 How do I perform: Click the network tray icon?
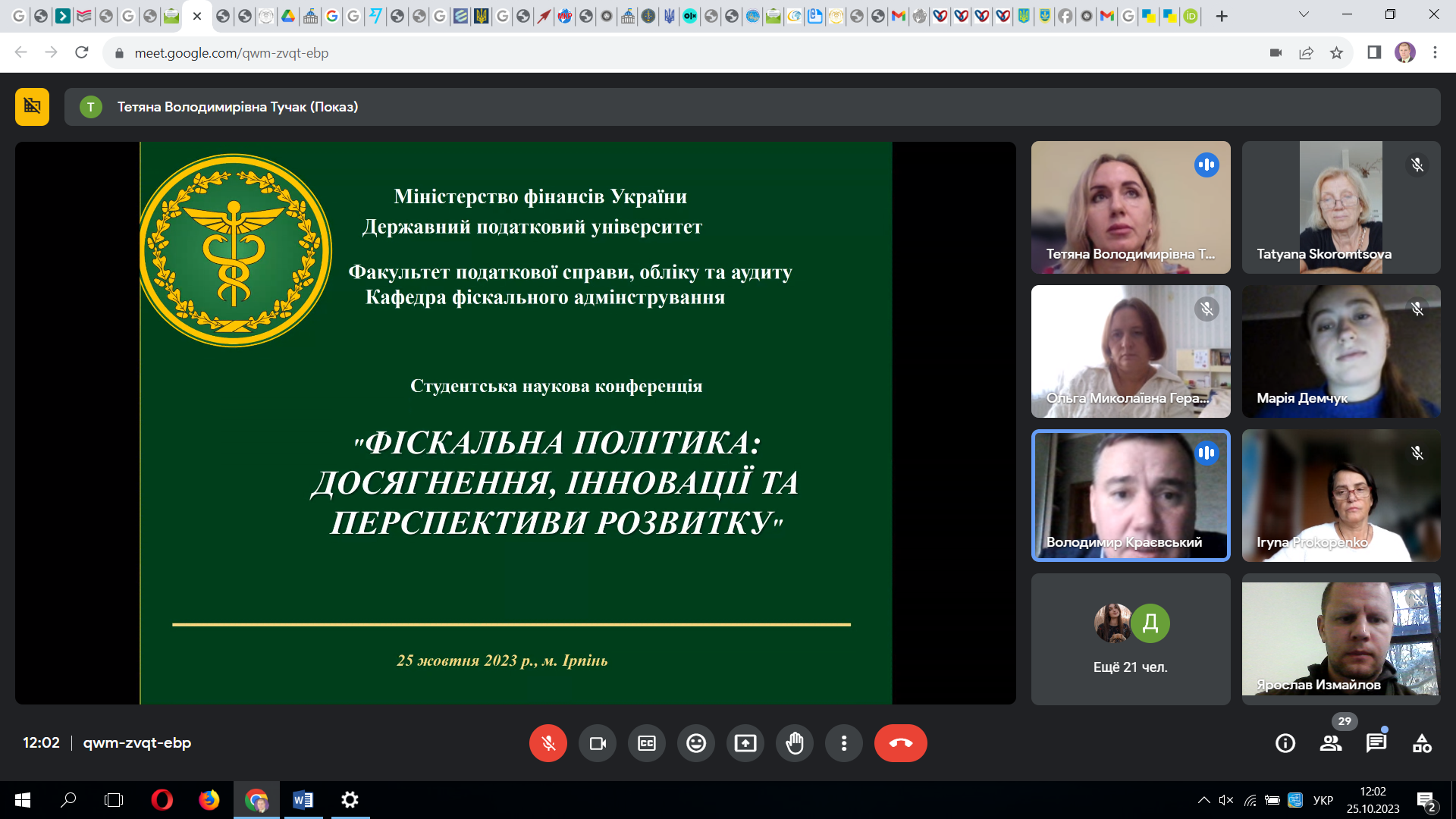pos(1250,800)
